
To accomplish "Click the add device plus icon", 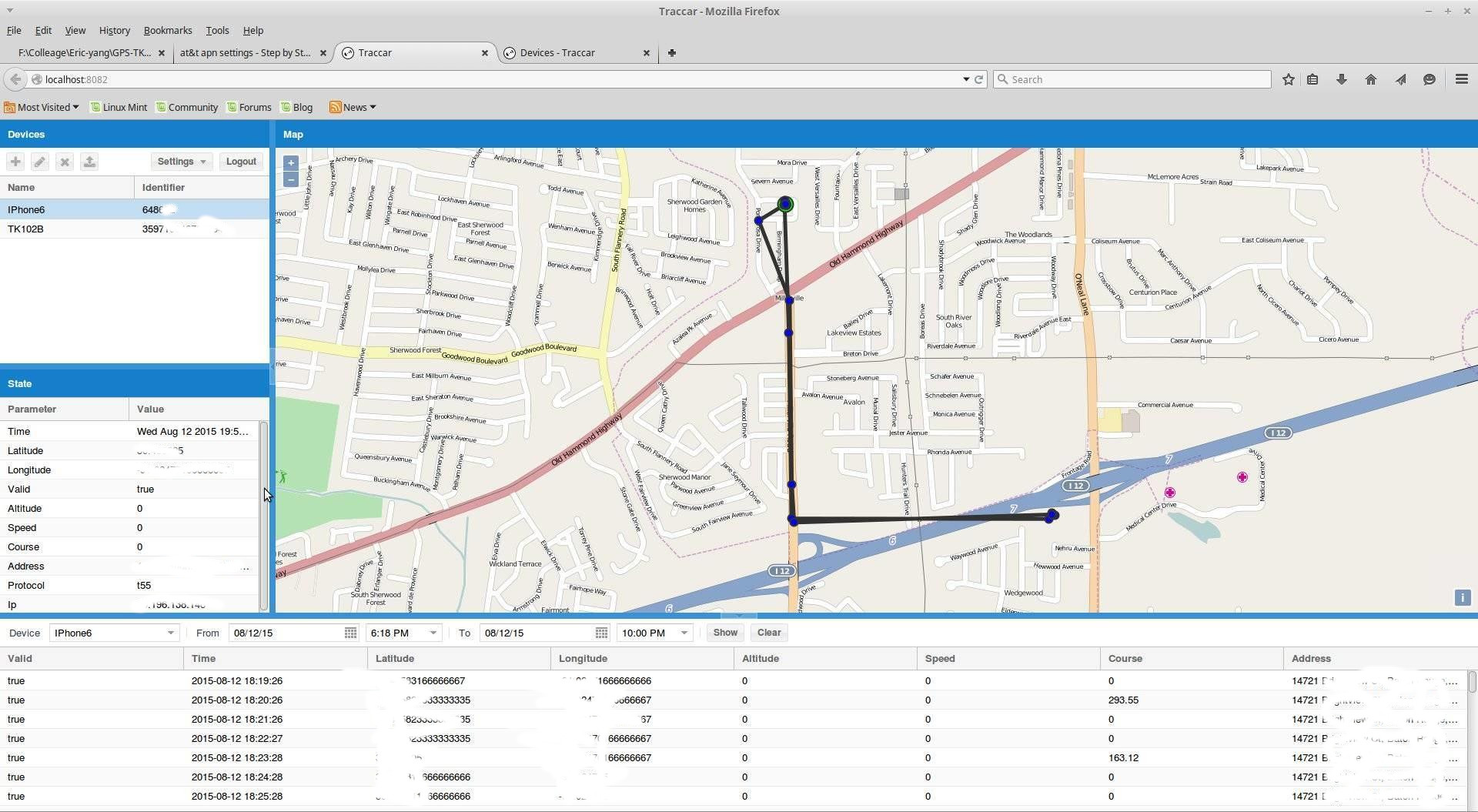I will click(15, 162).
